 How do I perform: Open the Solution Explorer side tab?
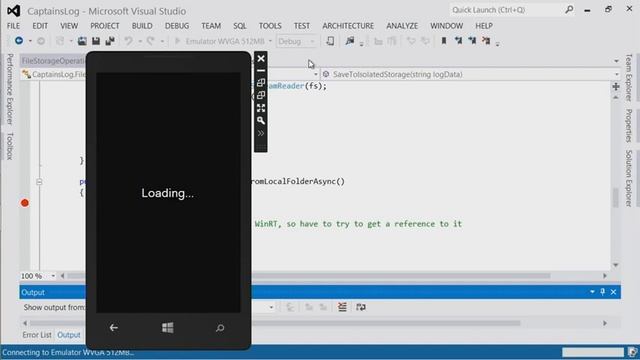tap(629, 178)
